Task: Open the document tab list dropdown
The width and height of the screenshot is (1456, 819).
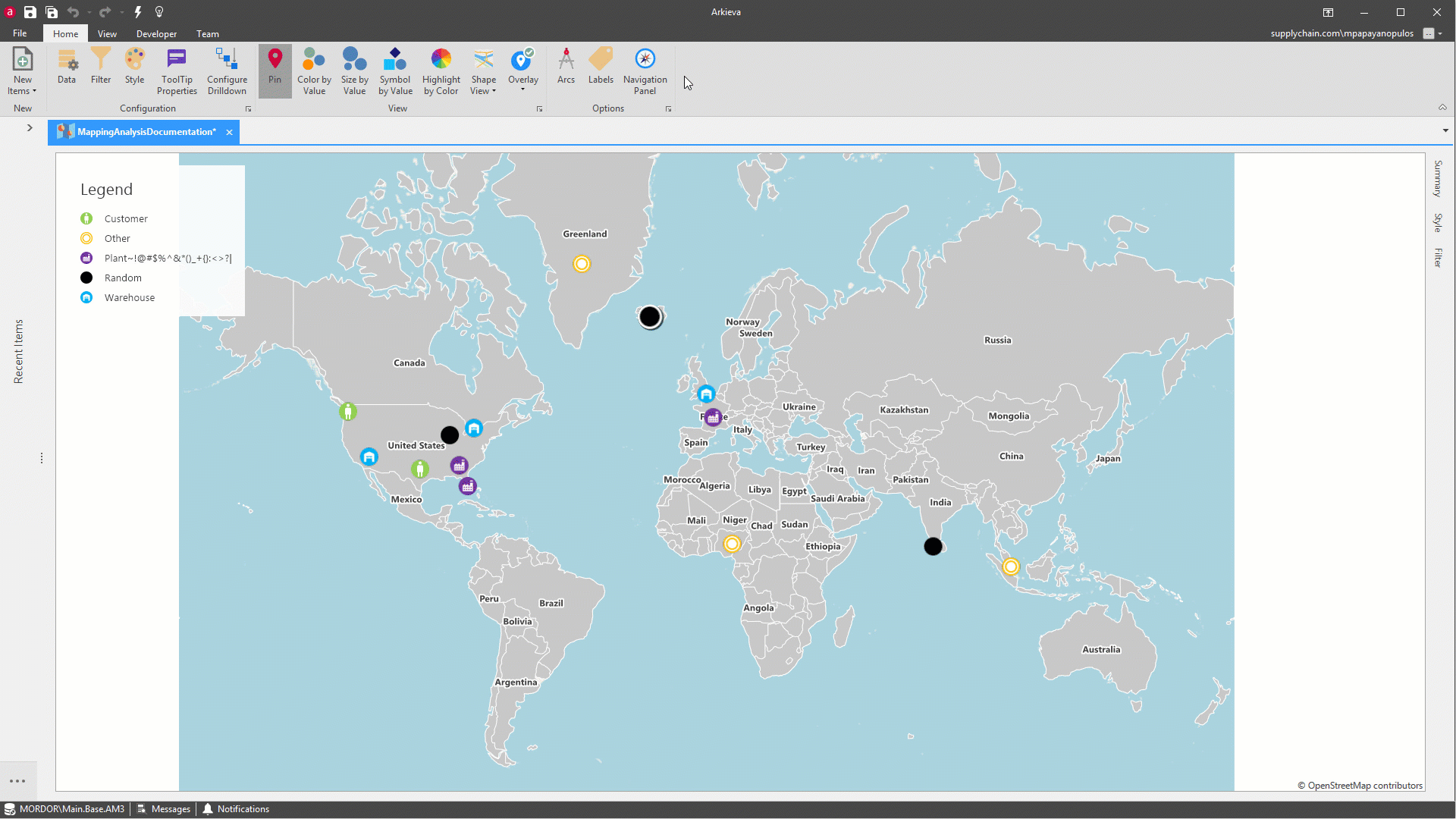Action: coord(1445,130)
